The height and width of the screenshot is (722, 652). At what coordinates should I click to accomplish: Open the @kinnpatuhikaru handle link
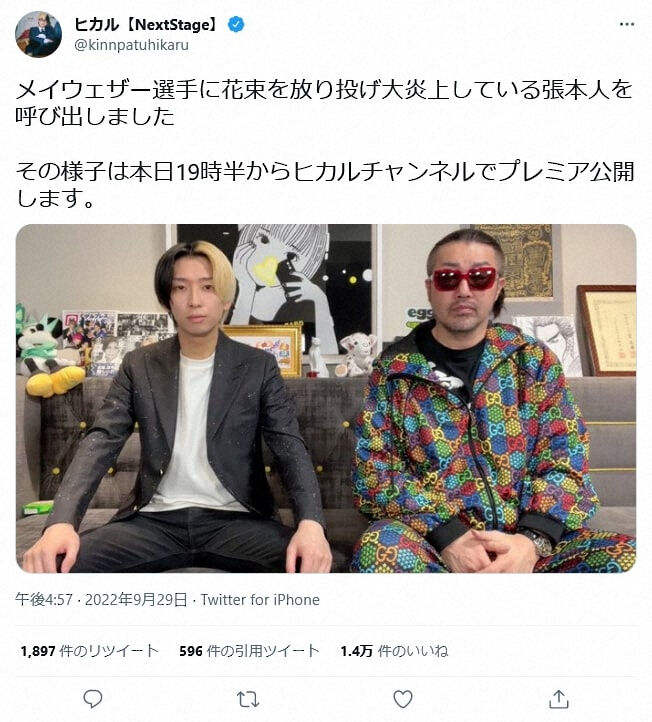131,45
